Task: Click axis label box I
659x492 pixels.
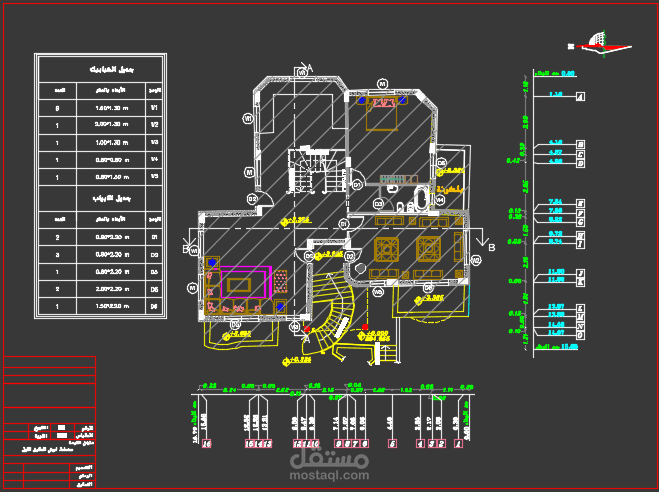Action: 580,244
